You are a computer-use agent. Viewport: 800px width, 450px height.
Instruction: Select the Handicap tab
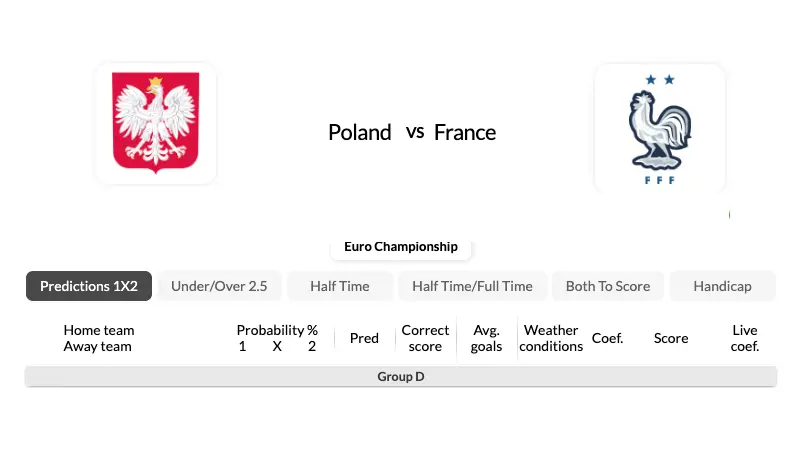coord(722,286)
